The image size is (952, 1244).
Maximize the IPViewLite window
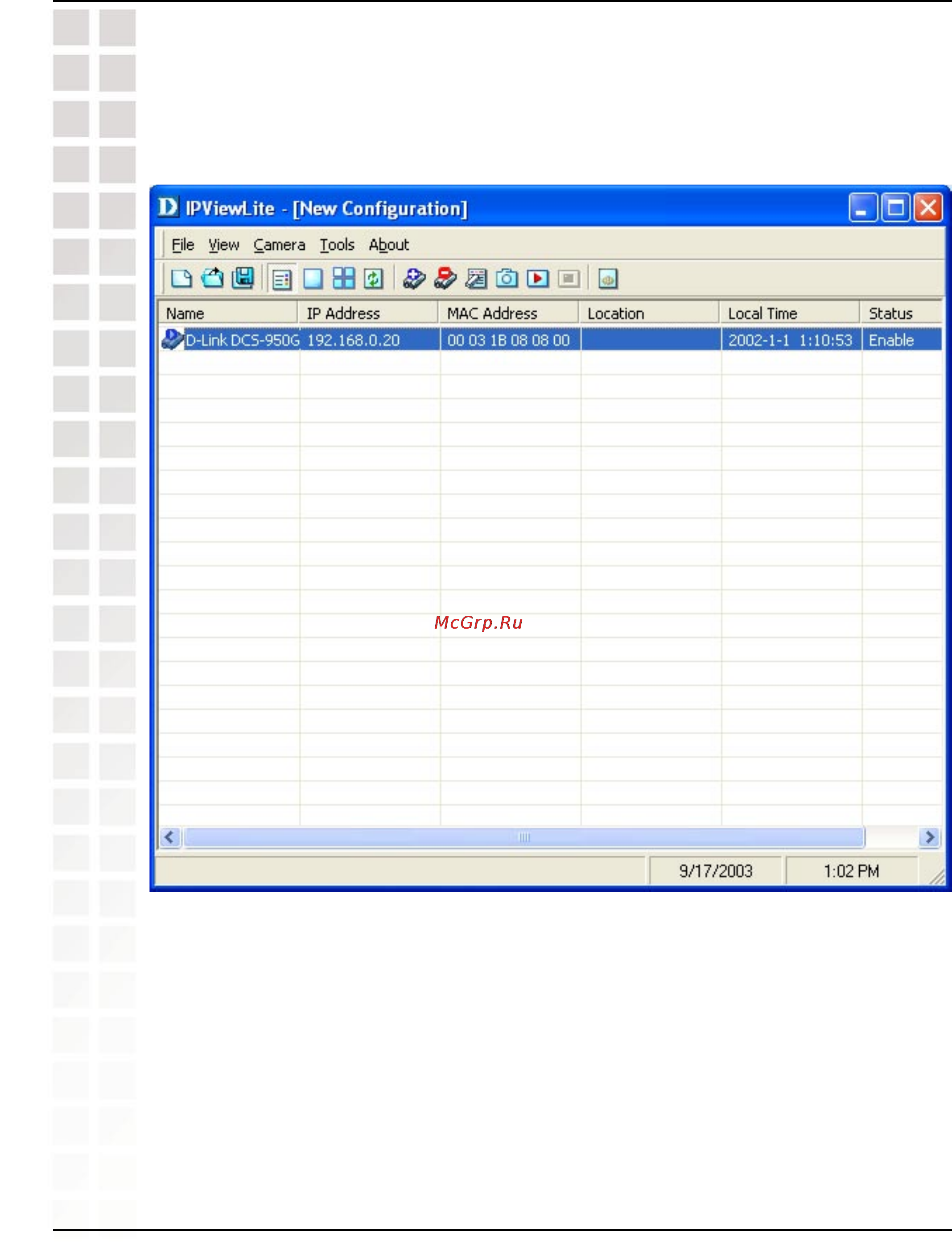[895, 207]
